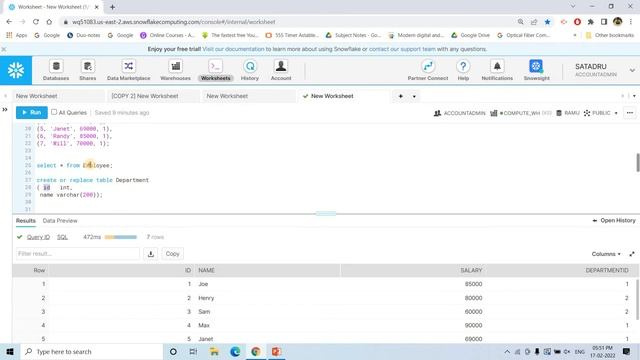Open the Shares page

tap(87, 70)
